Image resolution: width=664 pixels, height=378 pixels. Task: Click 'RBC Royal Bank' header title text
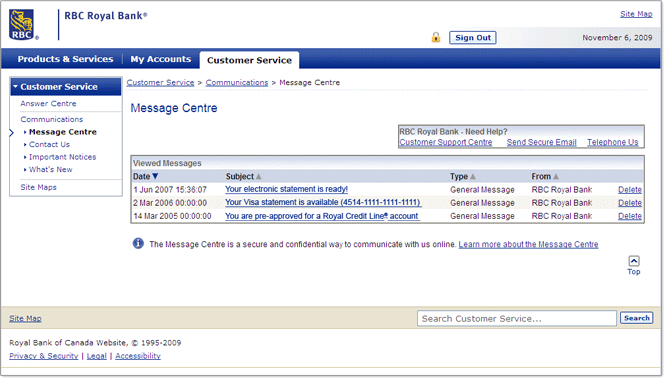[x=105, y=16]
